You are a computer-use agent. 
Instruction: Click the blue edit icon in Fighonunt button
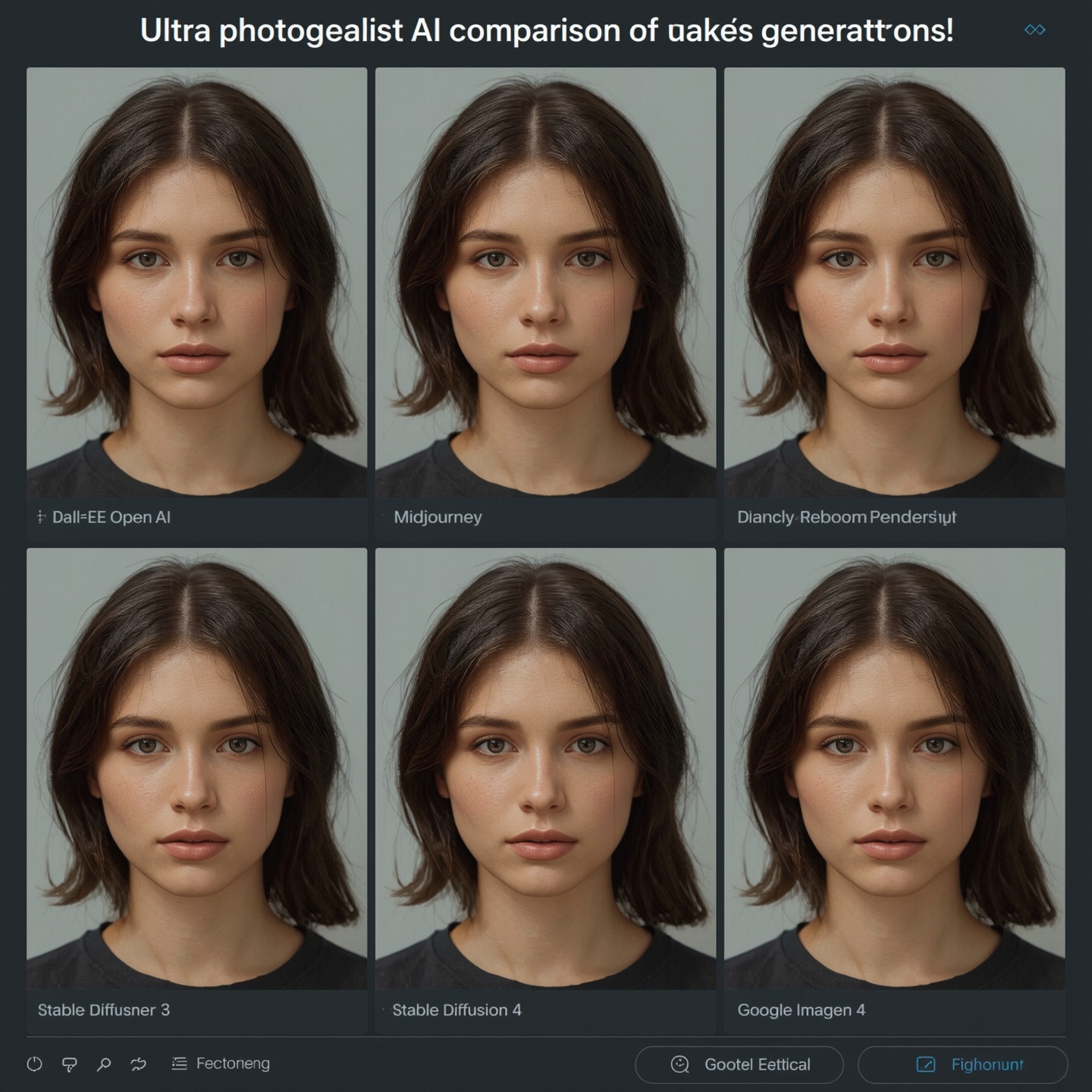[x=926, y=1065]
